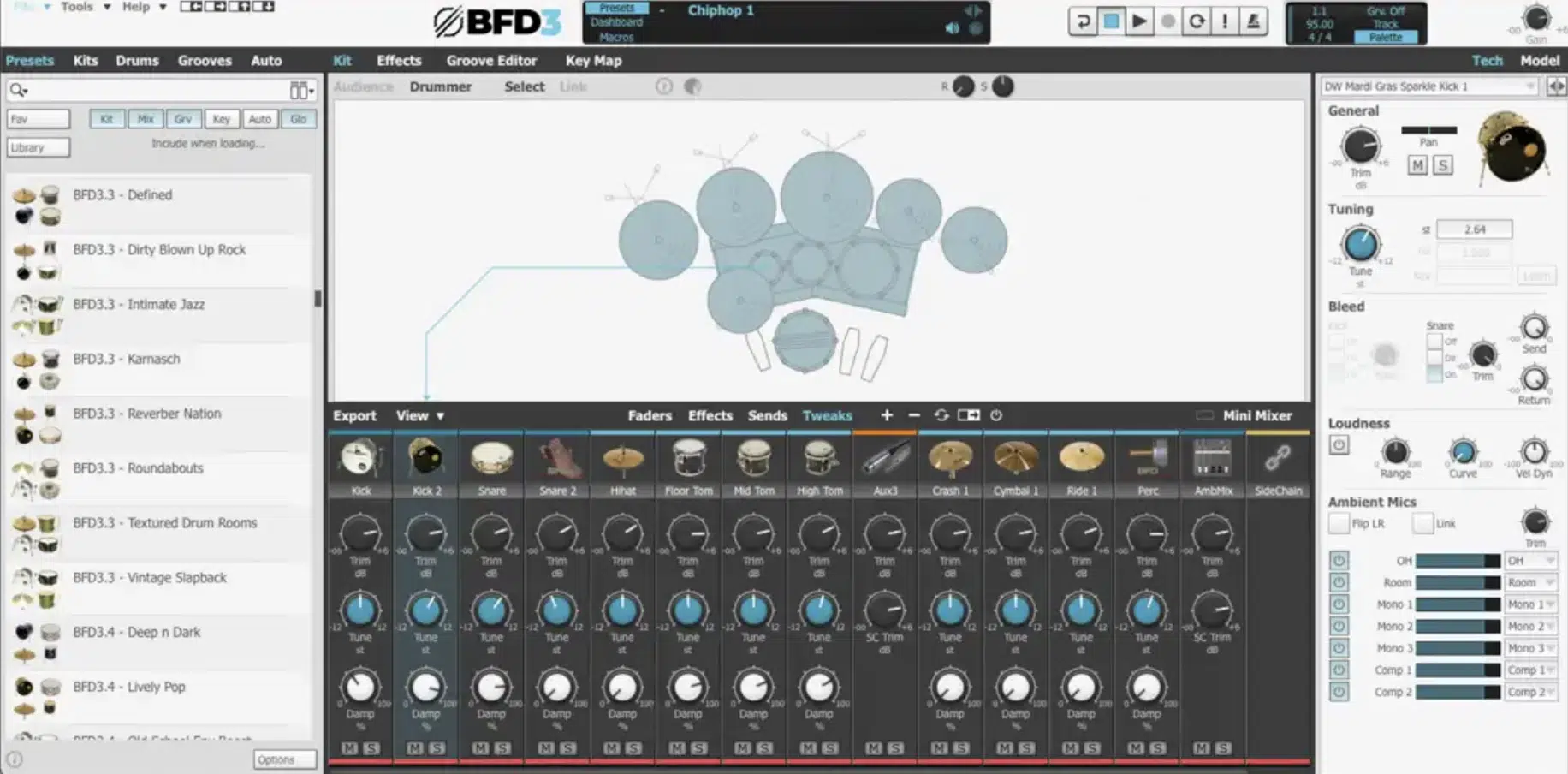
Task: Select the SideChain link icon
Action: 1278,458
